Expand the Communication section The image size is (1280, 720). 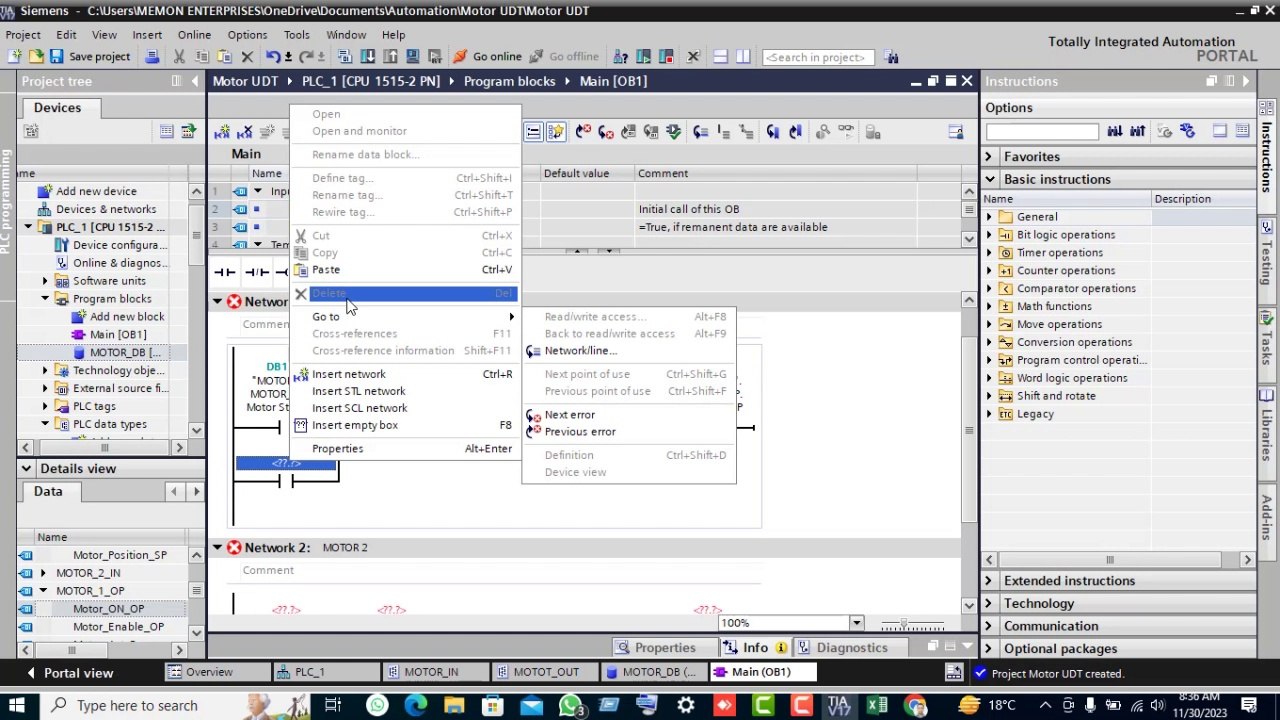(989, 627)
